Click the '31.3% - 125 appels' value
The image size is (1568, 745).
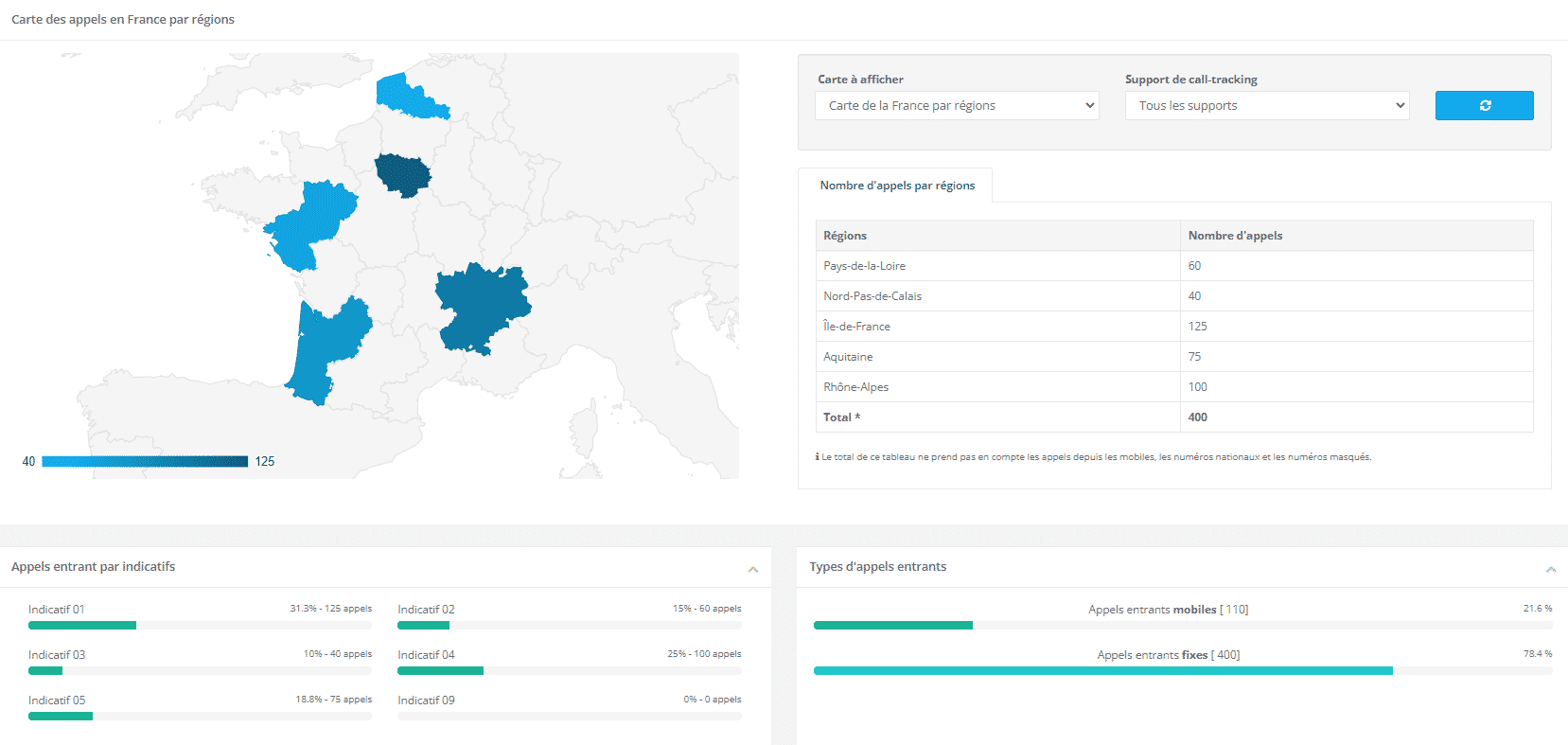331,609
